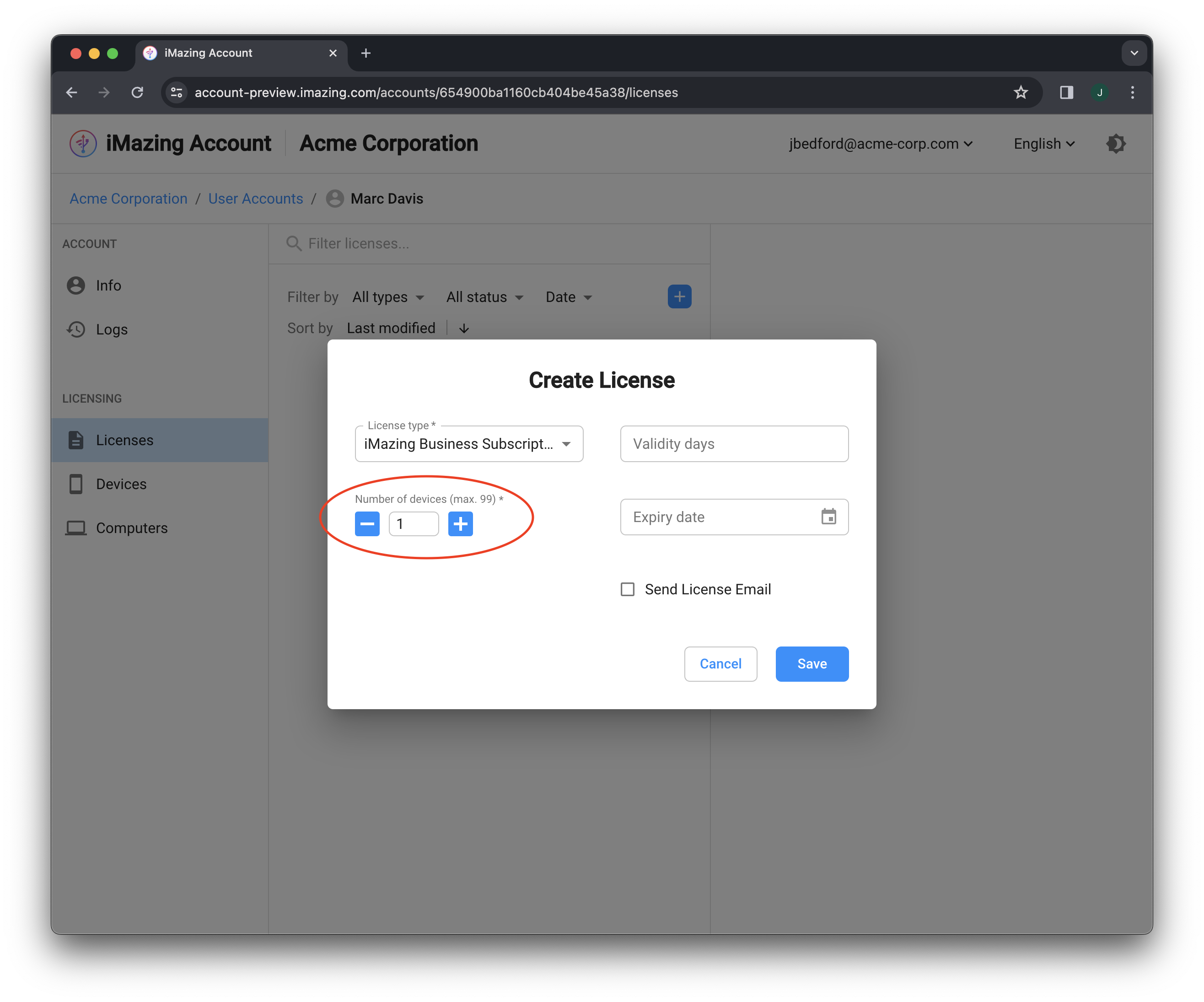Click the Validity days field

[734, 443]
